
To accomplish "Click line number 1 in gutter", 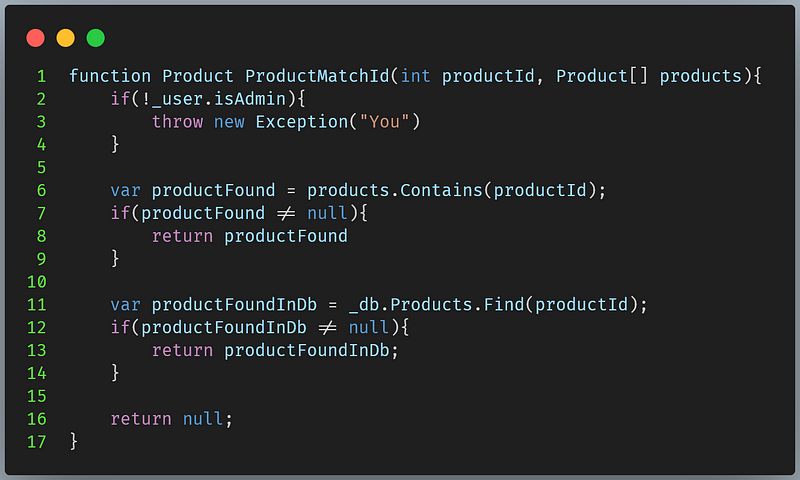I will point(41,77).
